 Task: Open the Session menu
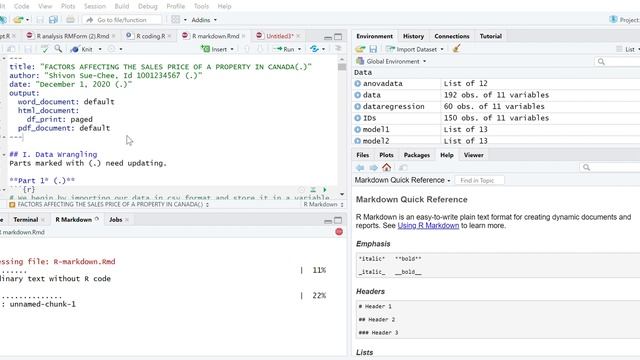pyautogui.click(x=95, y=6)
